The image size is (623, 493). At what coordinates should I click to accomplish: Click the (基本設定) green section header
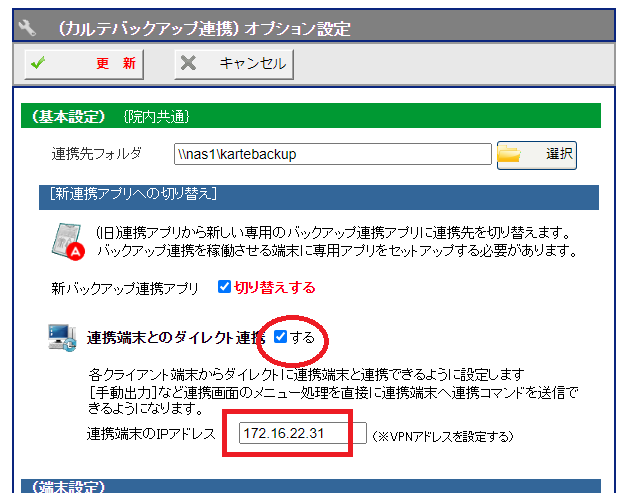pyautogui.click(x=311, y=116)
